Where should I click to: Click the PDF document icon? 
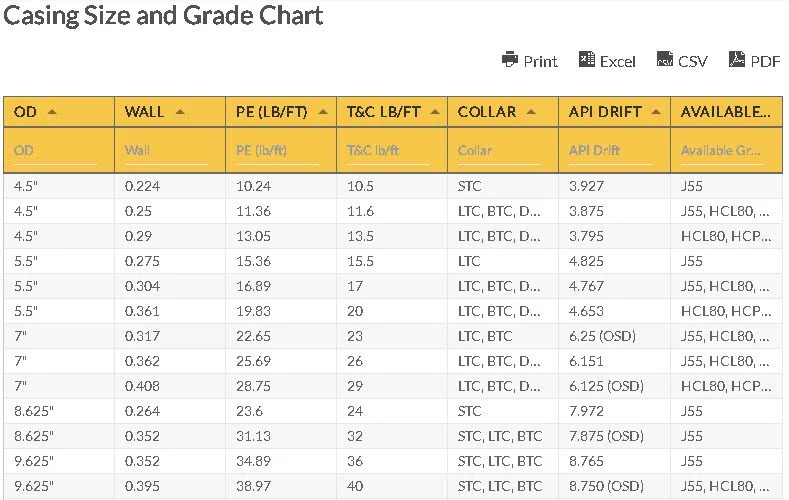pyautogui.click(x=737, y=60)
